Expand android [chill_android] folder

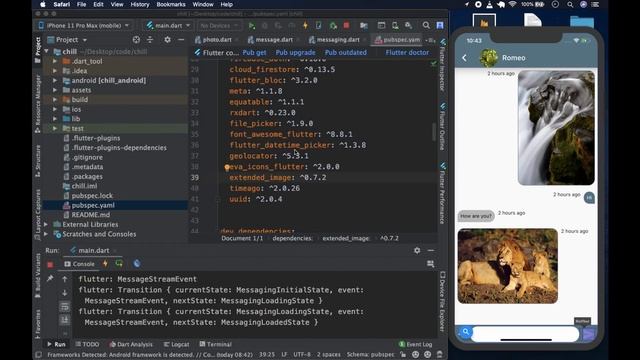55,80
